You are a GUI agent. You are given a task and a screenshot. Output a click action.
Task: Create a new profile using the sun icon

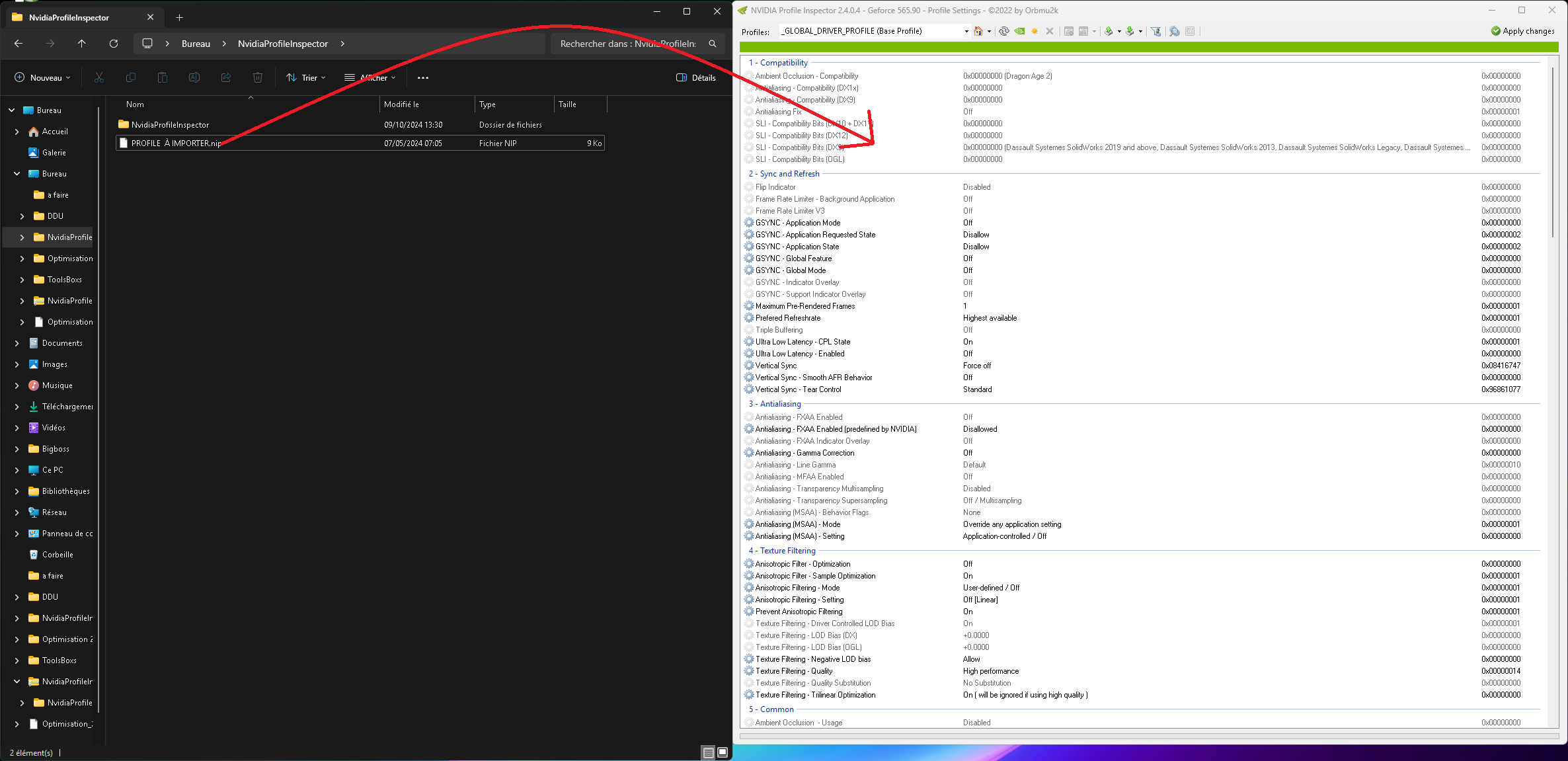click(1035, 31)
